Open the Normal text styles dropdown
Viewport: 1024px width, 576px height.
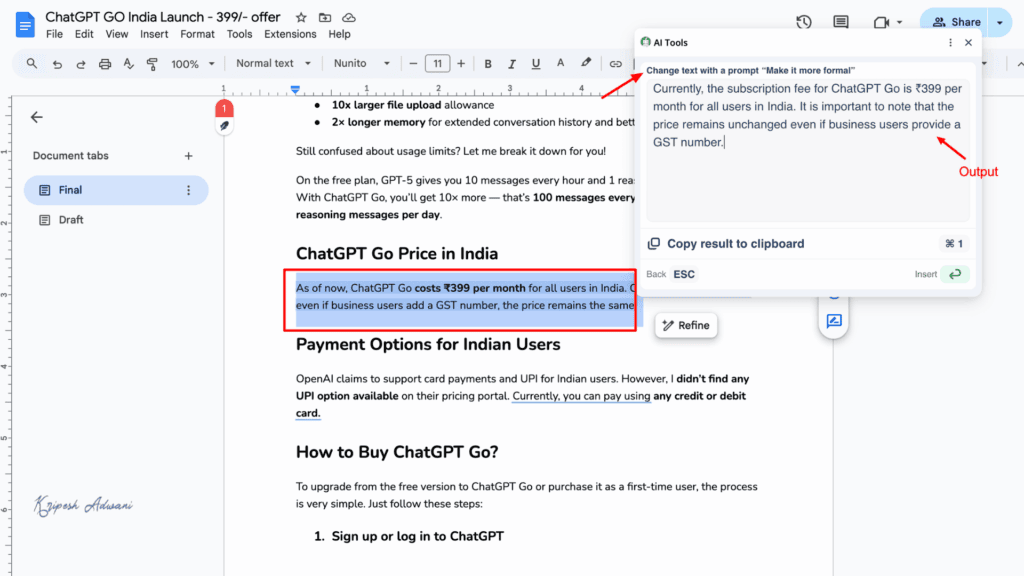coord(272,63)
